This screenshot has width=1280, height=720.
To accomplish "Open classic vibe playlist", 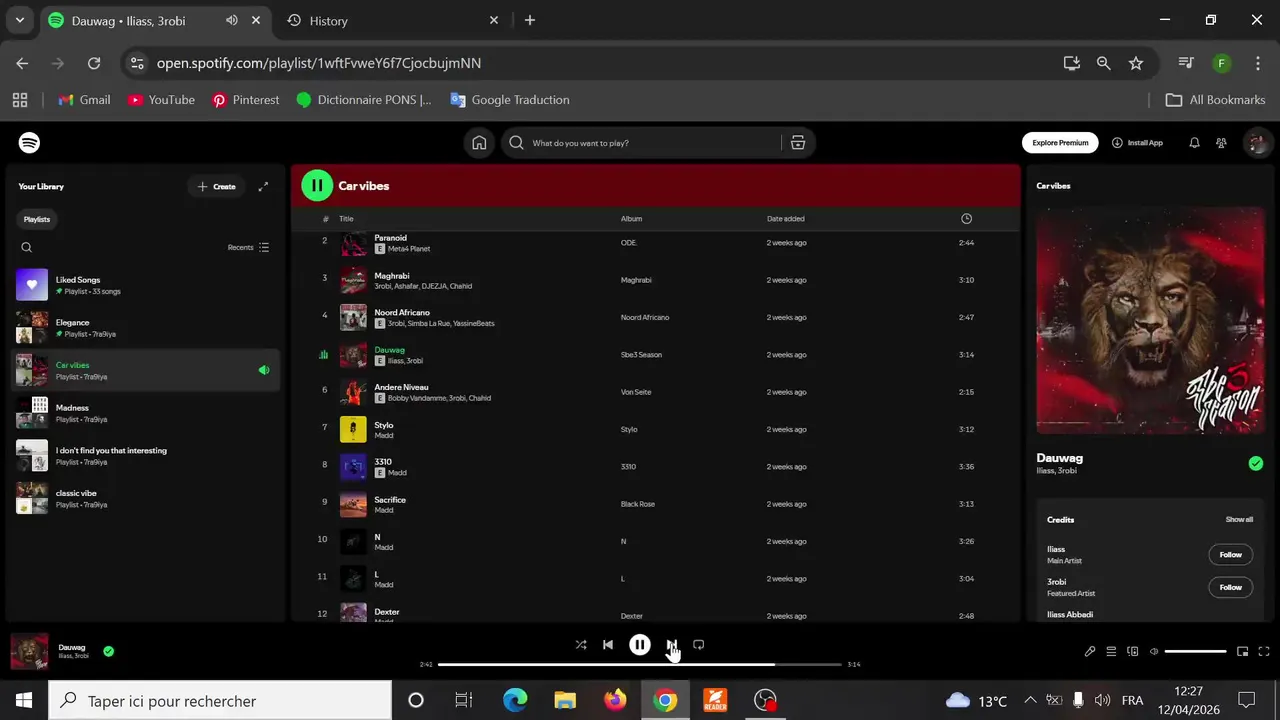I will 145,498.
